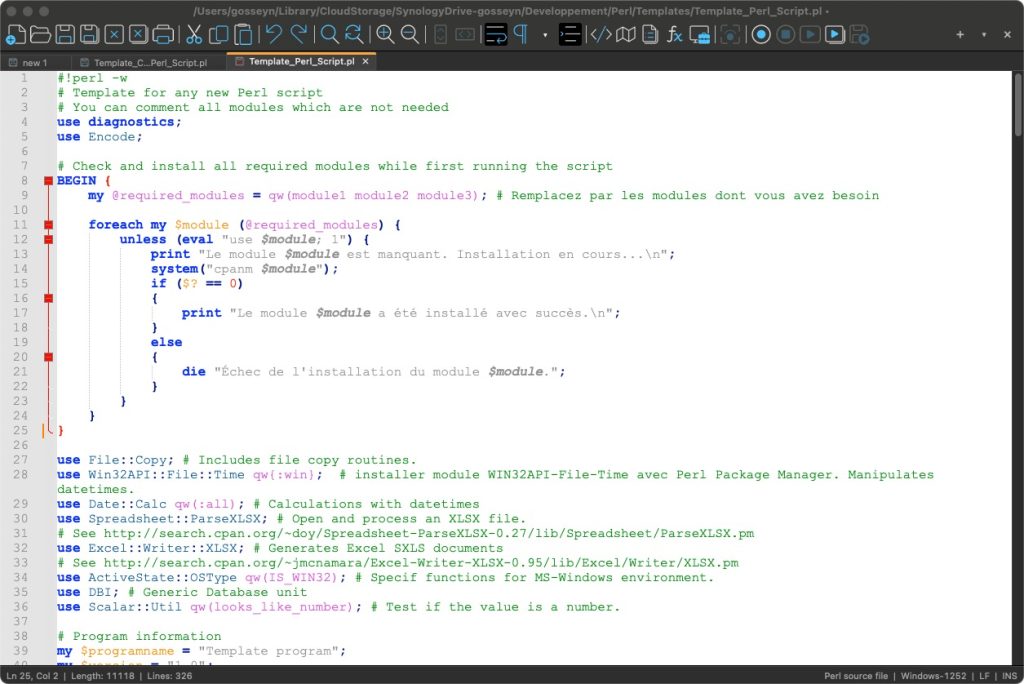Synchronize vertical scrolling icon

441,35
